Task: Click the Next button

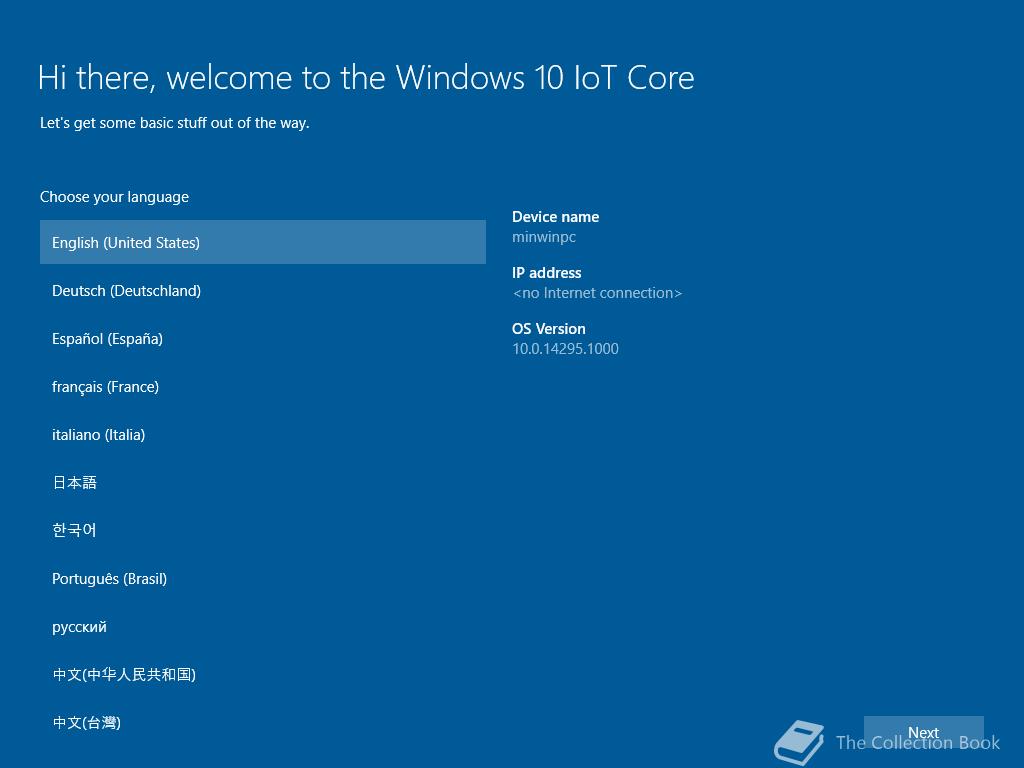Action: 923,733
